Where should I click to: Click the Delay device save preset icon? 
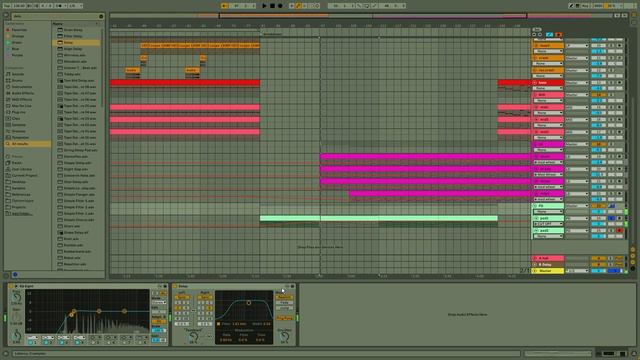[x=292, y=287]
